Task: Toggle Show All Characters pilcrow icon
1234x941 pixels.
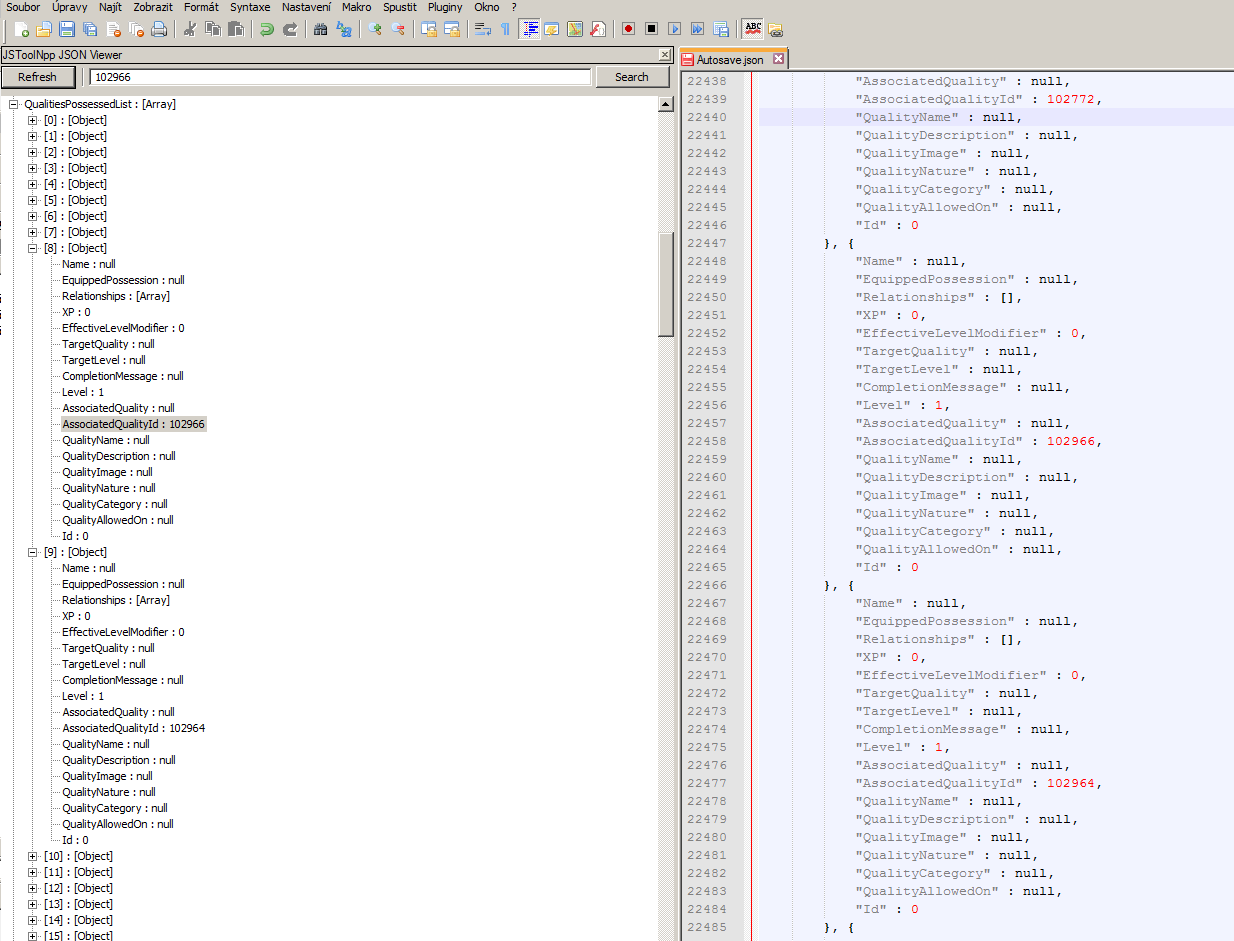Action: point(506,29)
